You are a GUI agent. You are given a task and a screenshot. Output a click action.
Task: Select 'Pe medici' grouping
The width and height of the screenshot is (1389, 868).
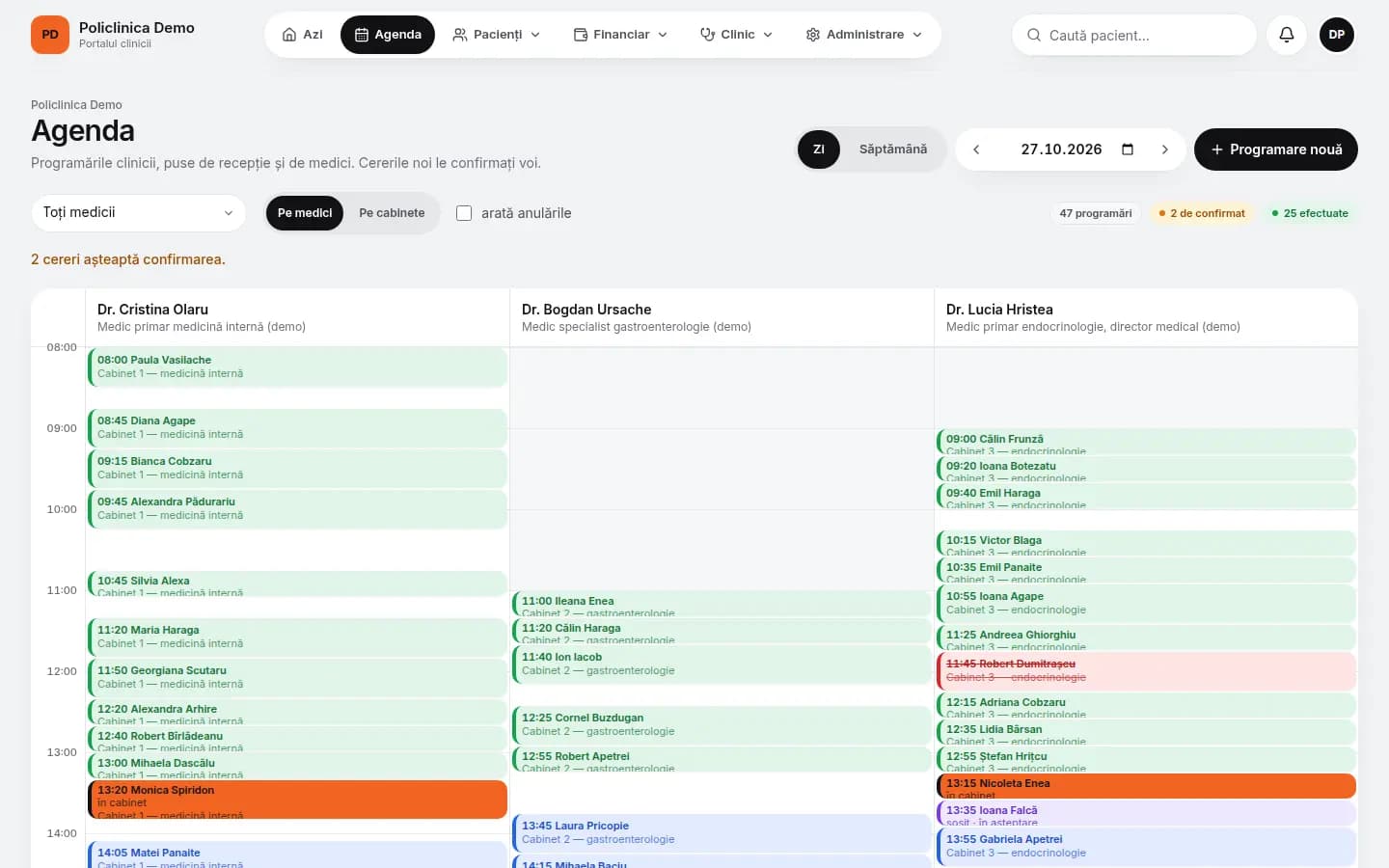305,213
